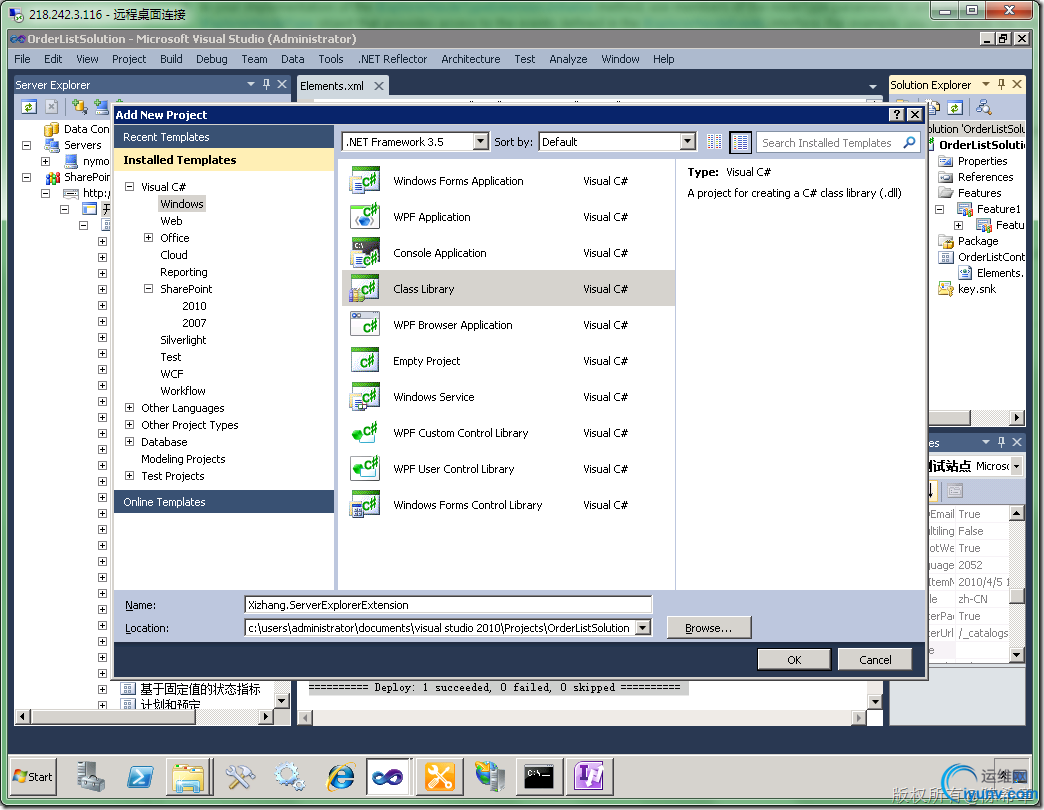
Task: Select the Empty Project template icon
Action: (365, 360)
